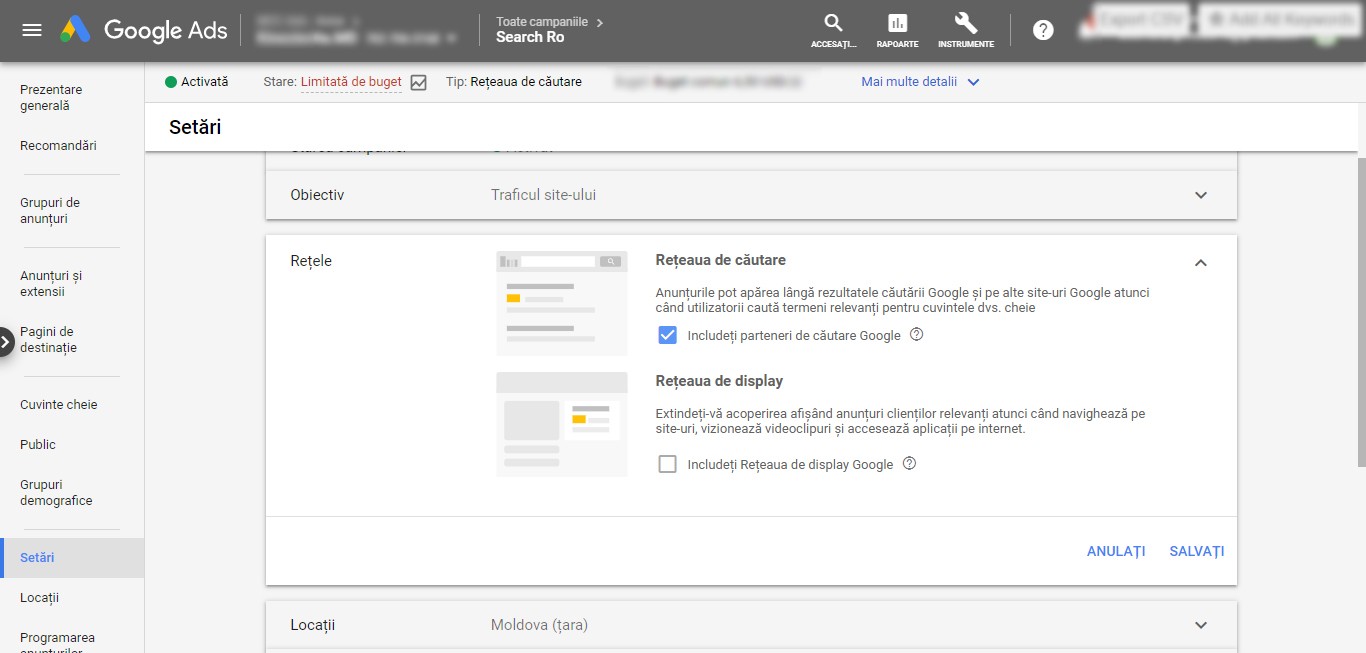Click the SALVAȚI button

[x=1196, y=551]
